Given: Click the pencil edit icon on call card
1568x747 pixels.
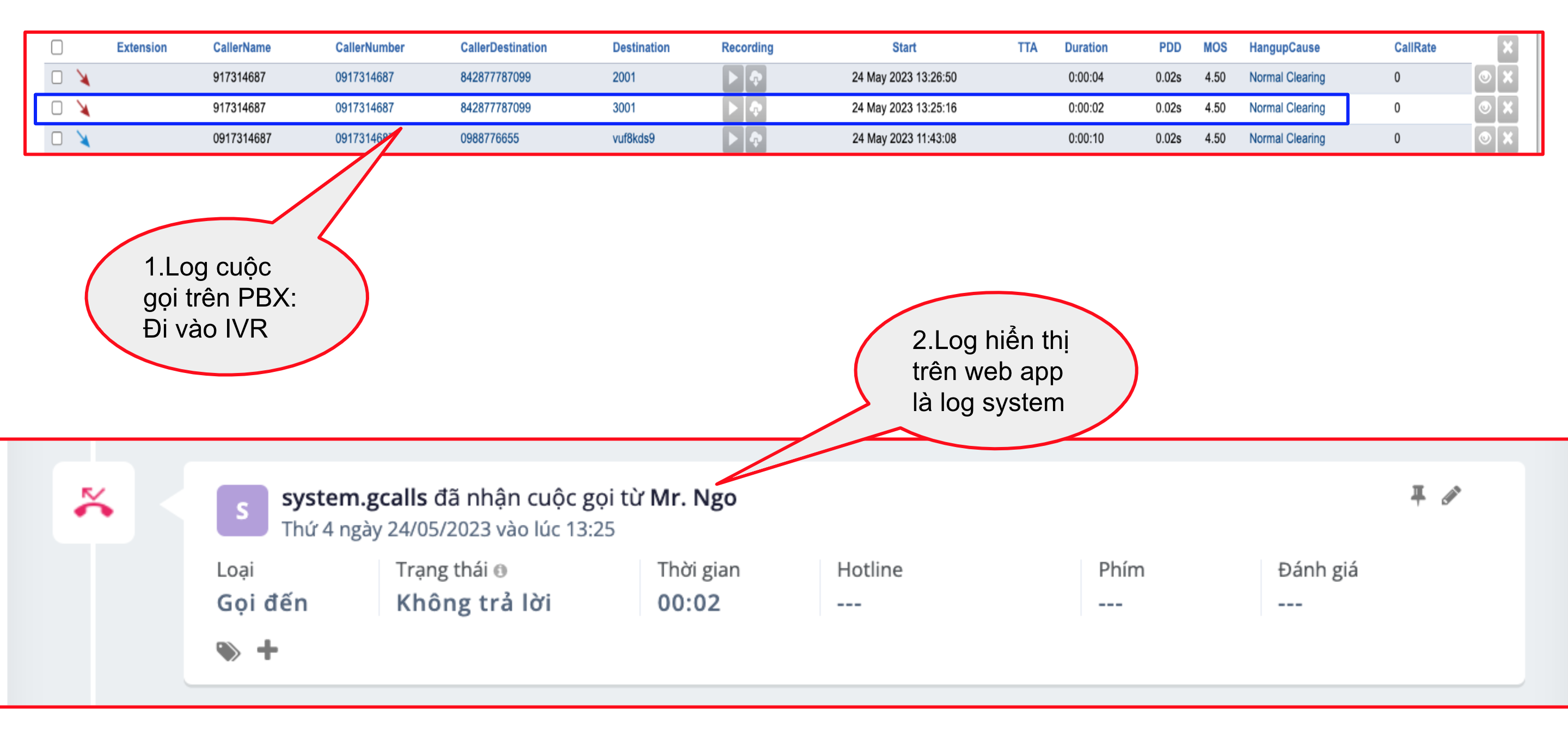Looking at the screenshot, I should tap(1451, 495).
